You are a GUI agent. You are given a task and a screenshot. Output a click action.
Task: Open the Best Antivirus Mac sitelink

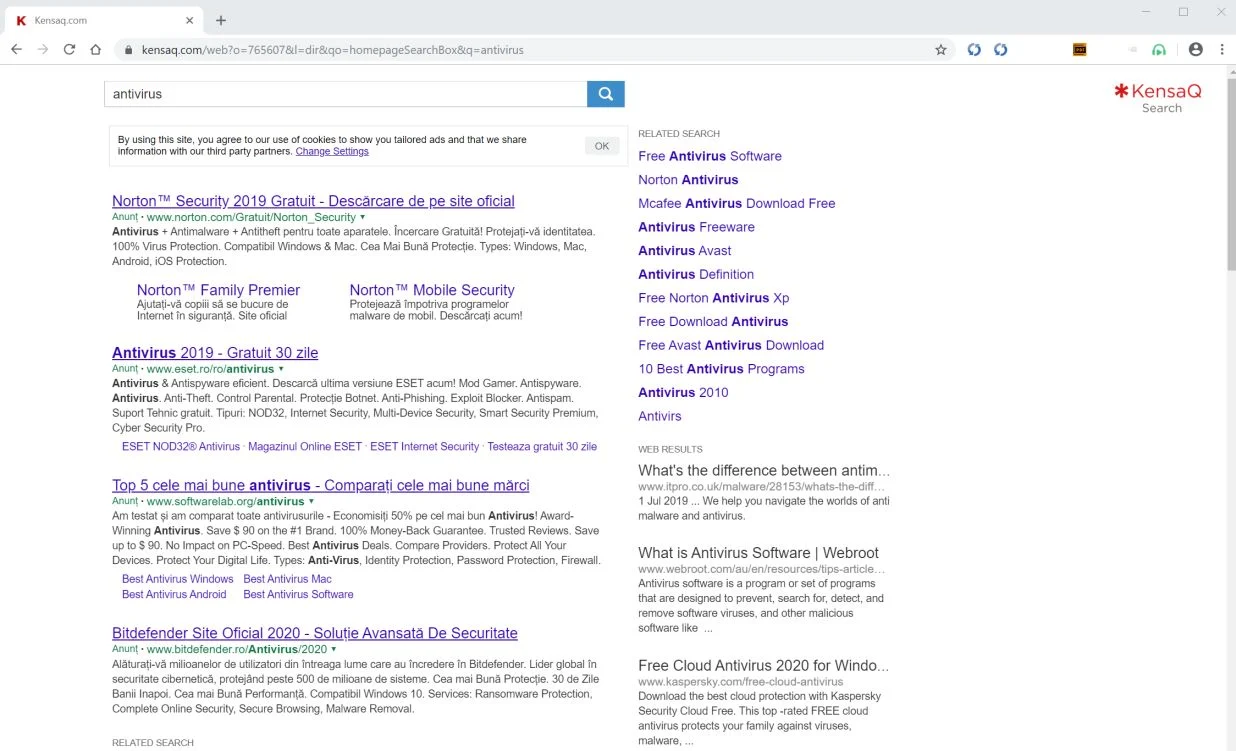tap(288, 579)
